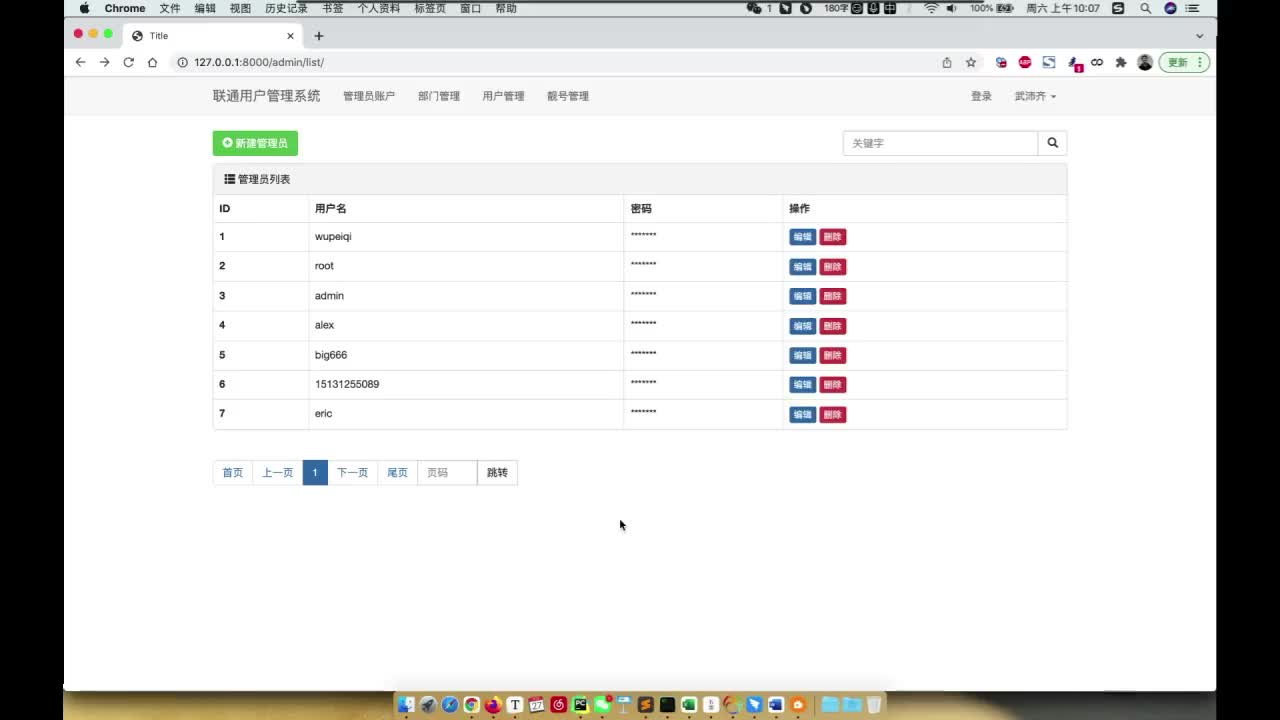Go to 管理员账户 in the navbar
This screenshot has height=720, width=1280.
(369, 96)
